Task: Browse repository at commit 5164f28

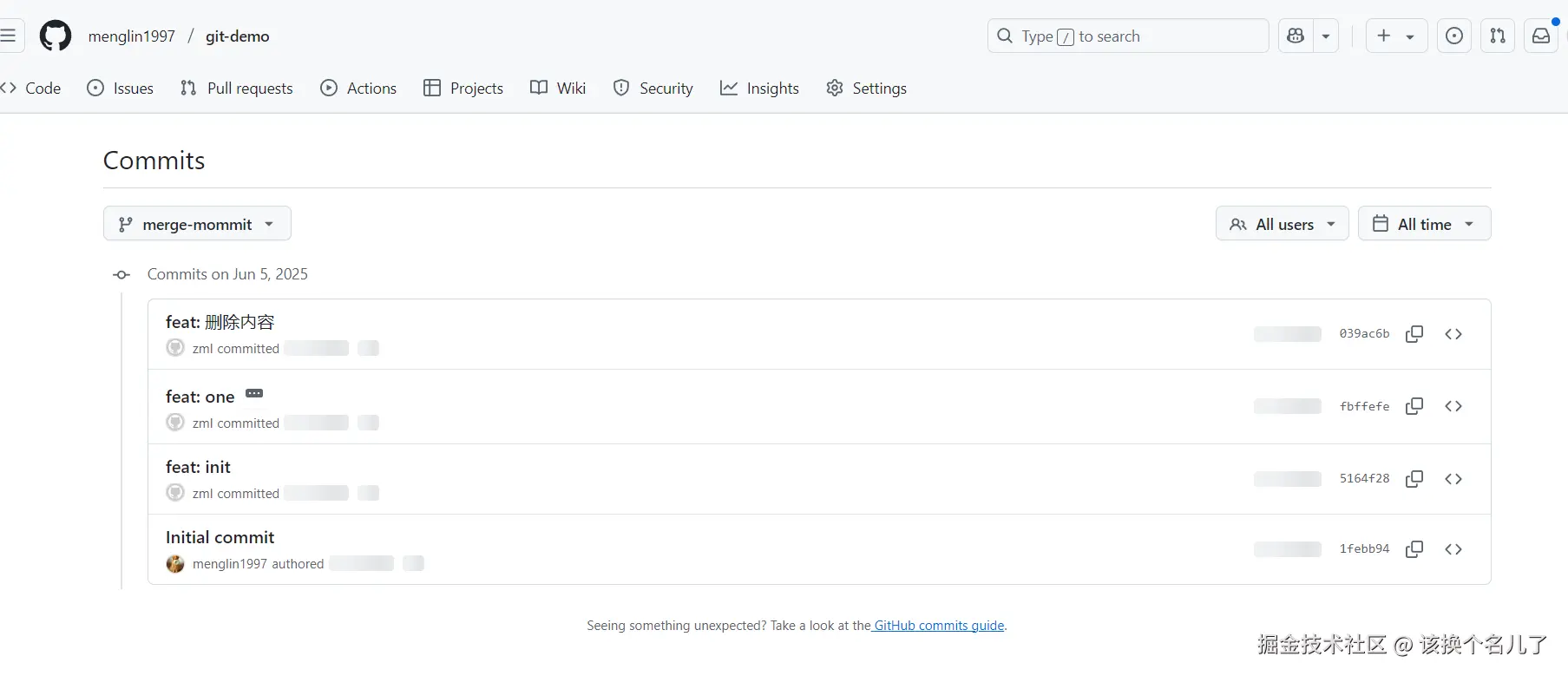Action: (1453, 479)
